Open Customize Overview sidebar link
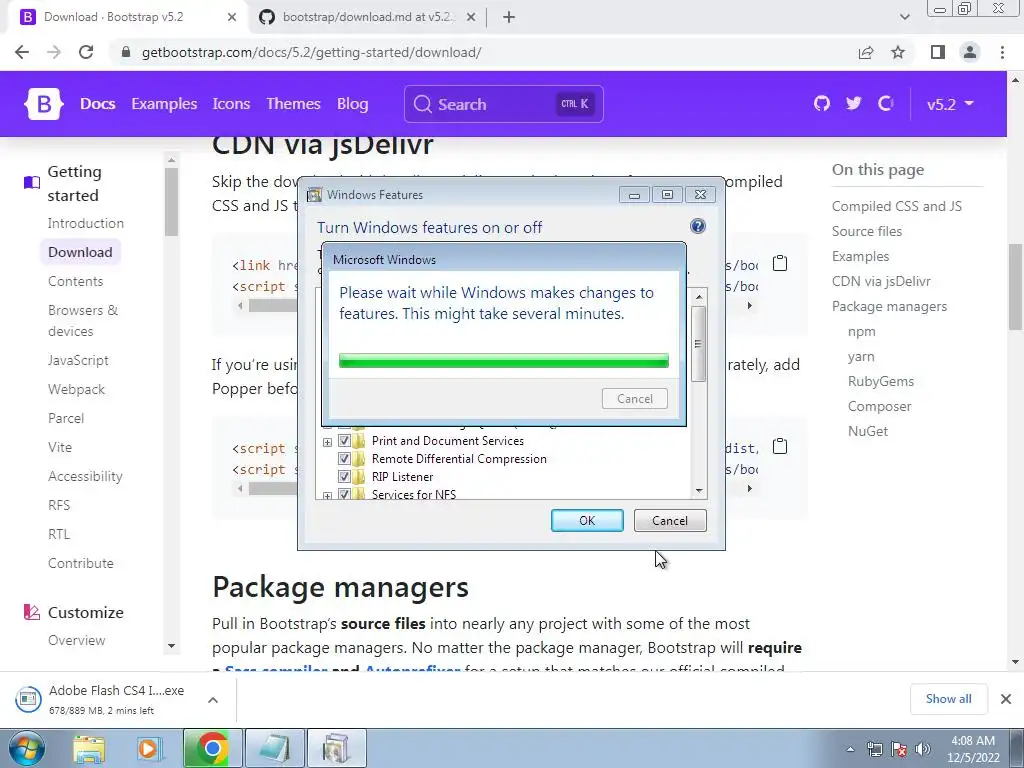 pos(76,640)
